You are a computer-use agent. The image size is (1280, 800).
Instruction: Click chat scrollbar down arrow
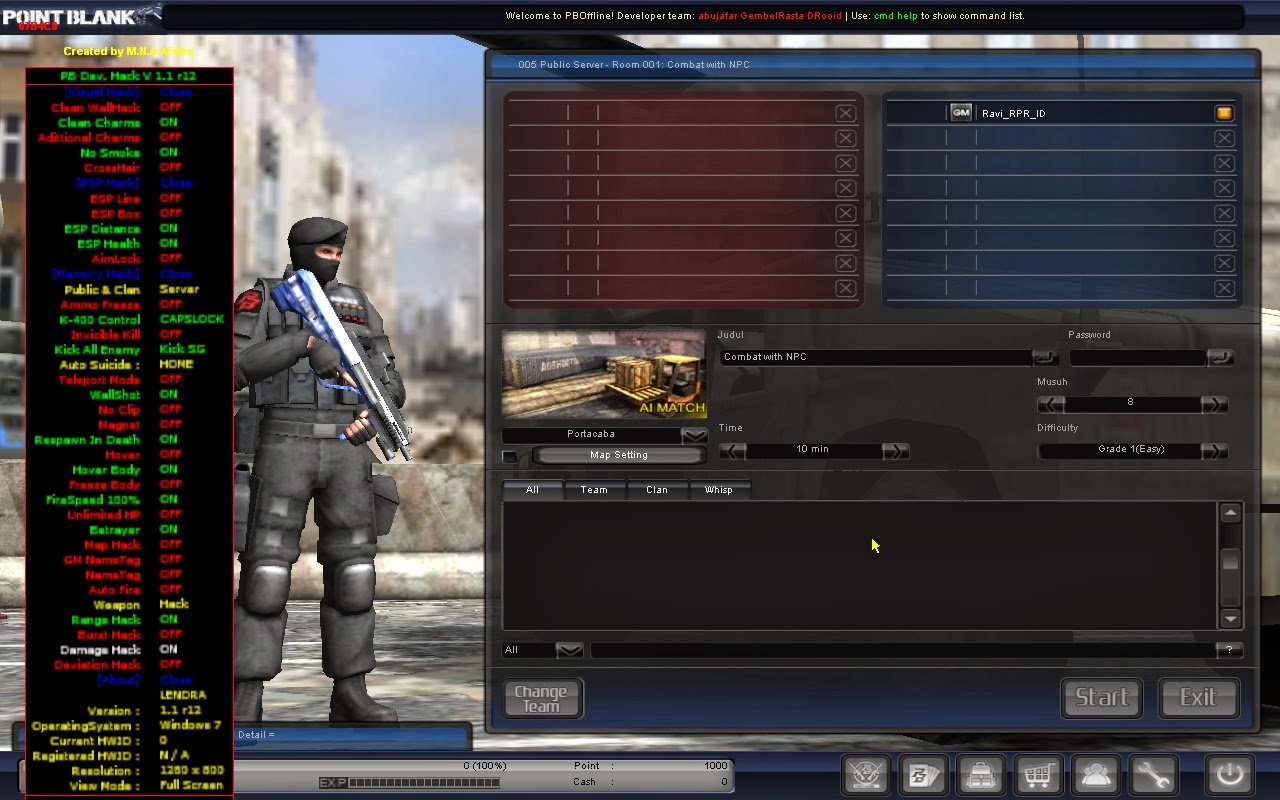(1231, 617)
